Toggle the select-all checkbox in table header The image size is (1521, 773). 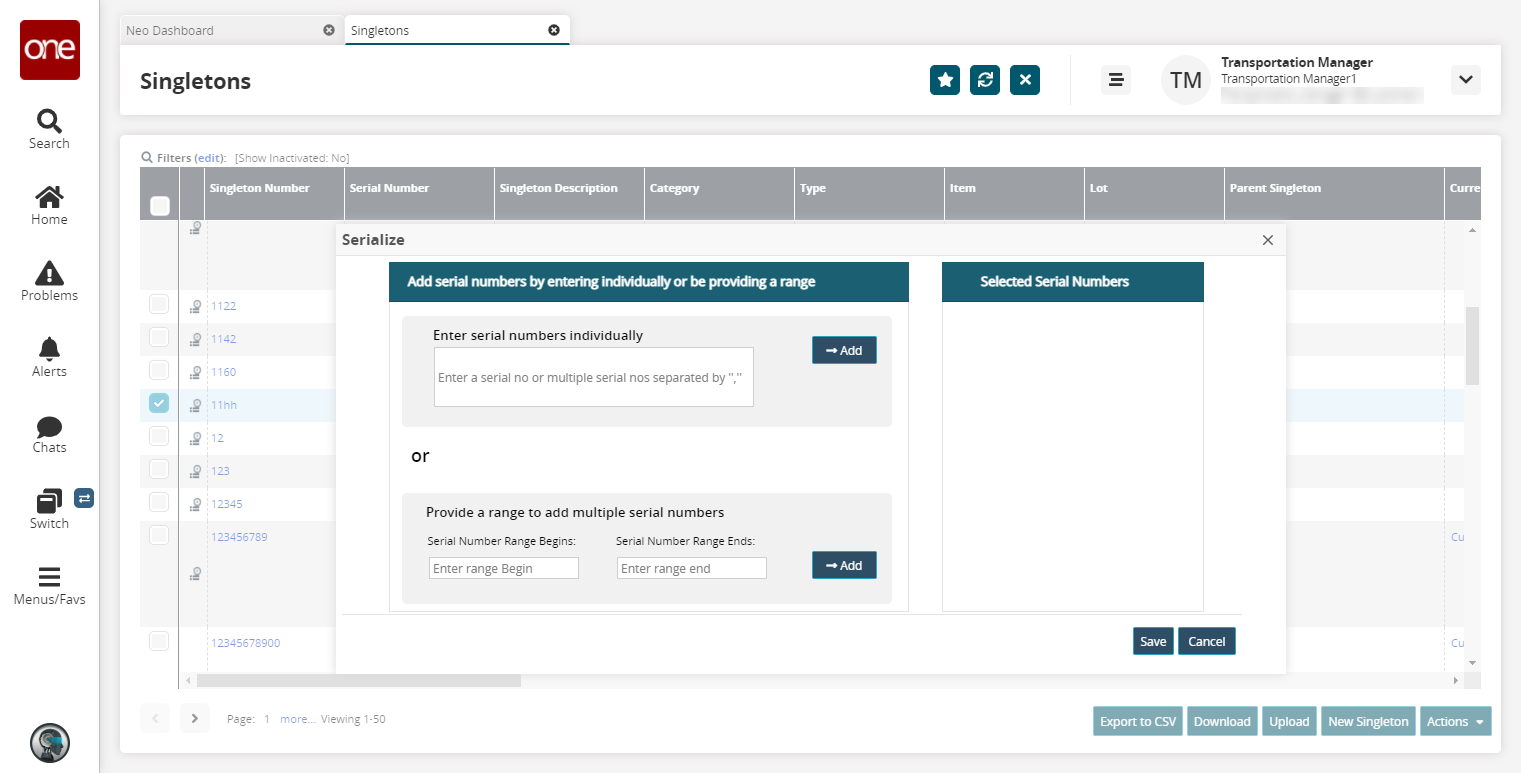pos(159,206)
